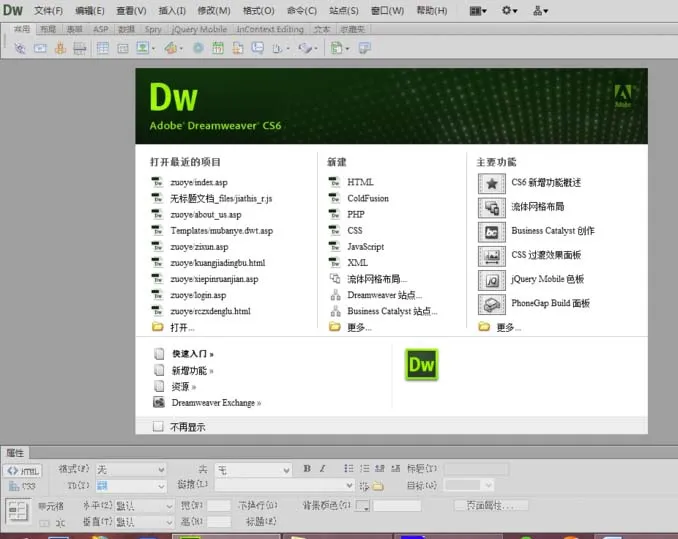
Task: Open the jQuery Mobile swatches icon
Action: pos(492,281)
